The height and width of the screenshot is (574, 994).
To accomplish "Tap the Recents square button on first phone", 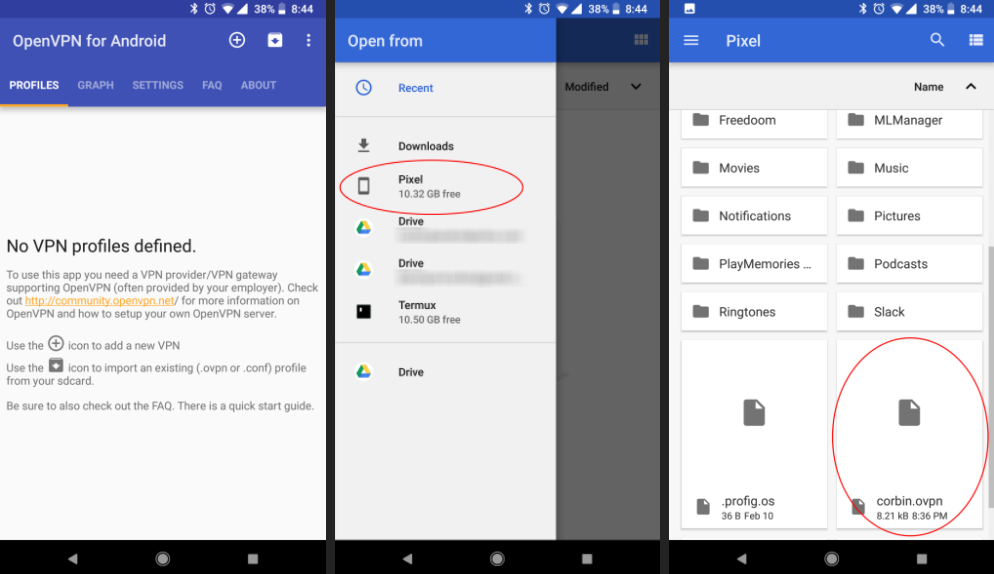I will coord(253,559).
